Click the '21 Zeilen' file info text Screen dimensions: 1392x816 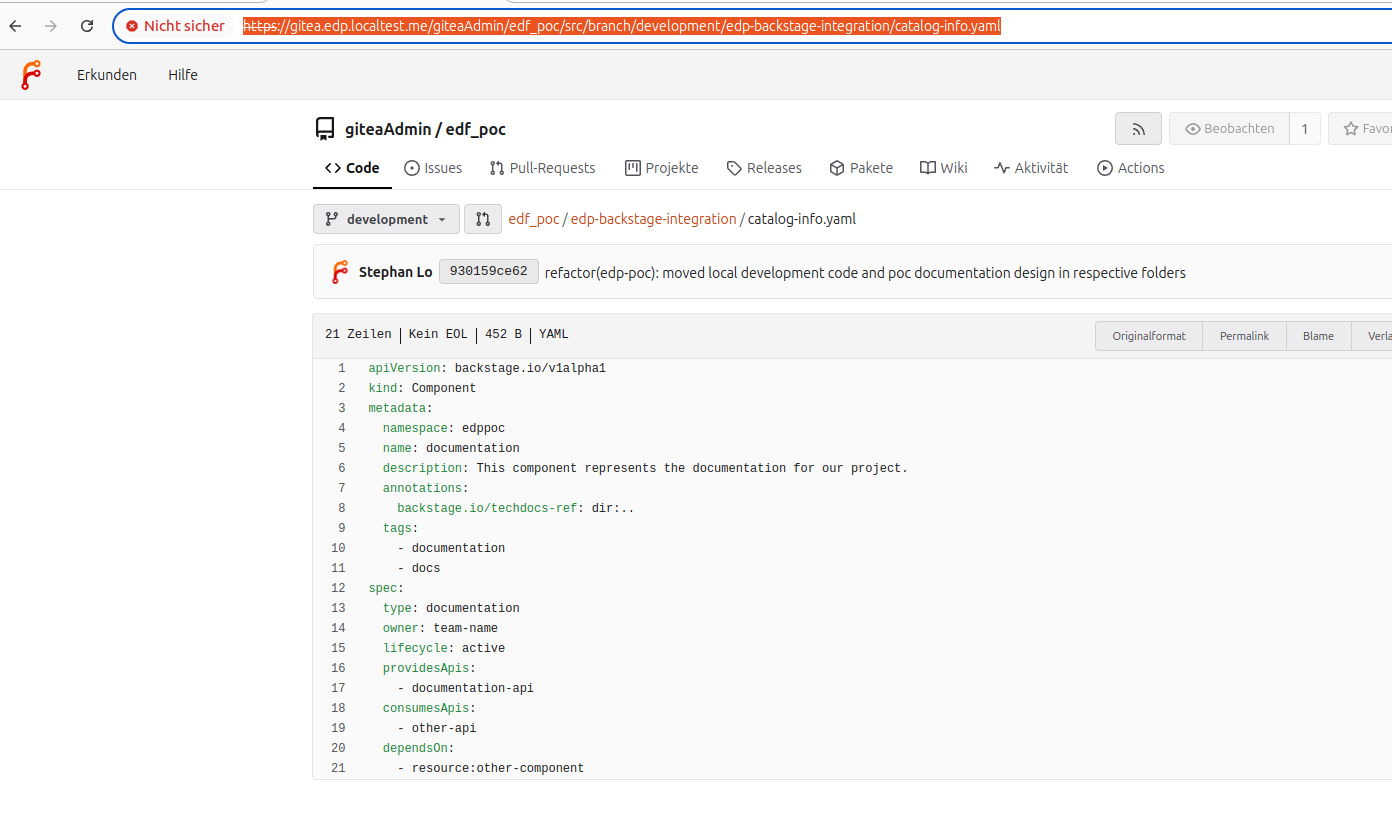[x=358, y=335]
